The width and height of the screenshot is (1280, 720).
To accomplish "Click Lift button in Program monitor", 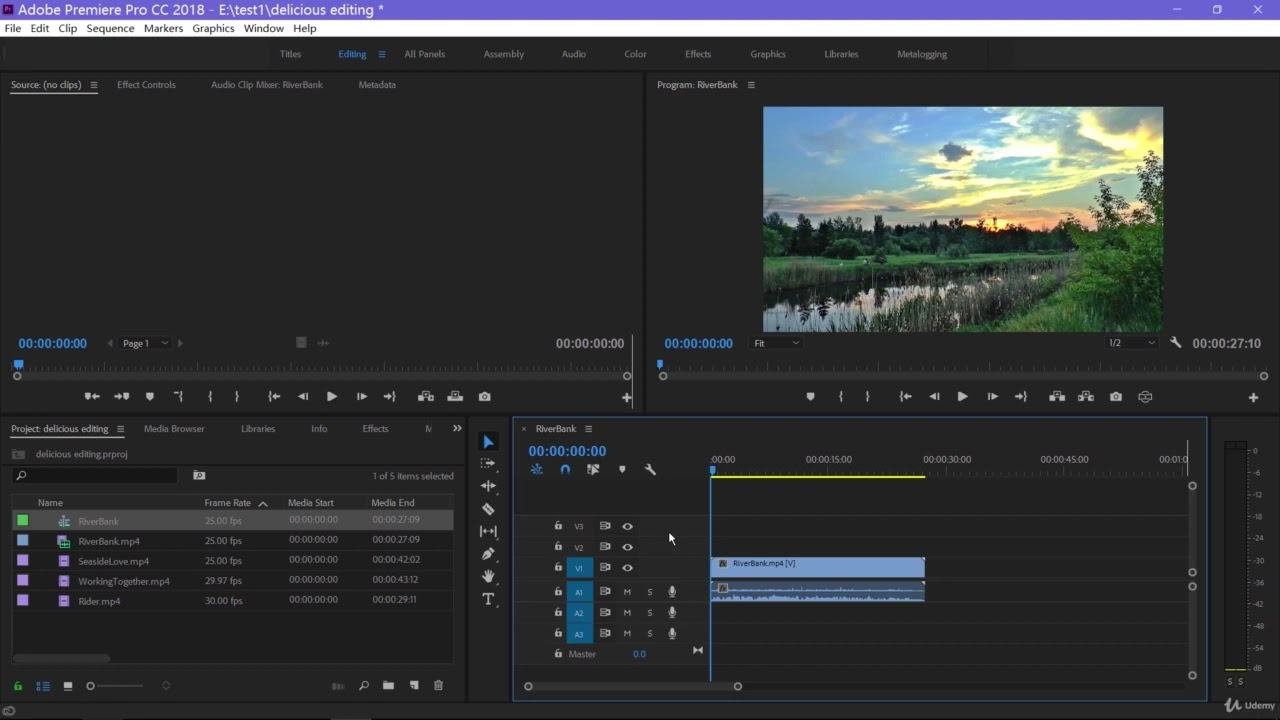I will [x=1057, y=397].
